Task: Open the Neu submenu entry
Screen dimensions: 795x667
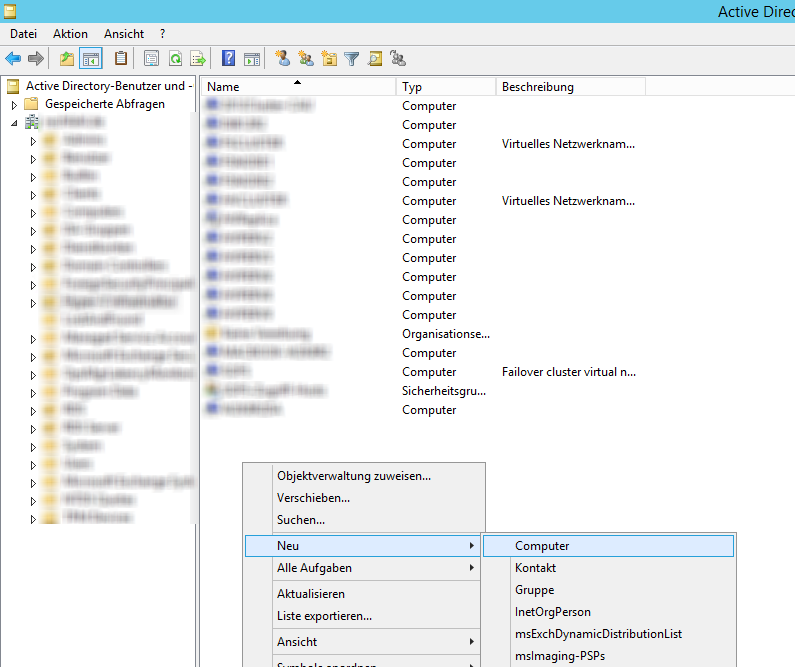Action: pyautogui.click(x=363, y=546)
